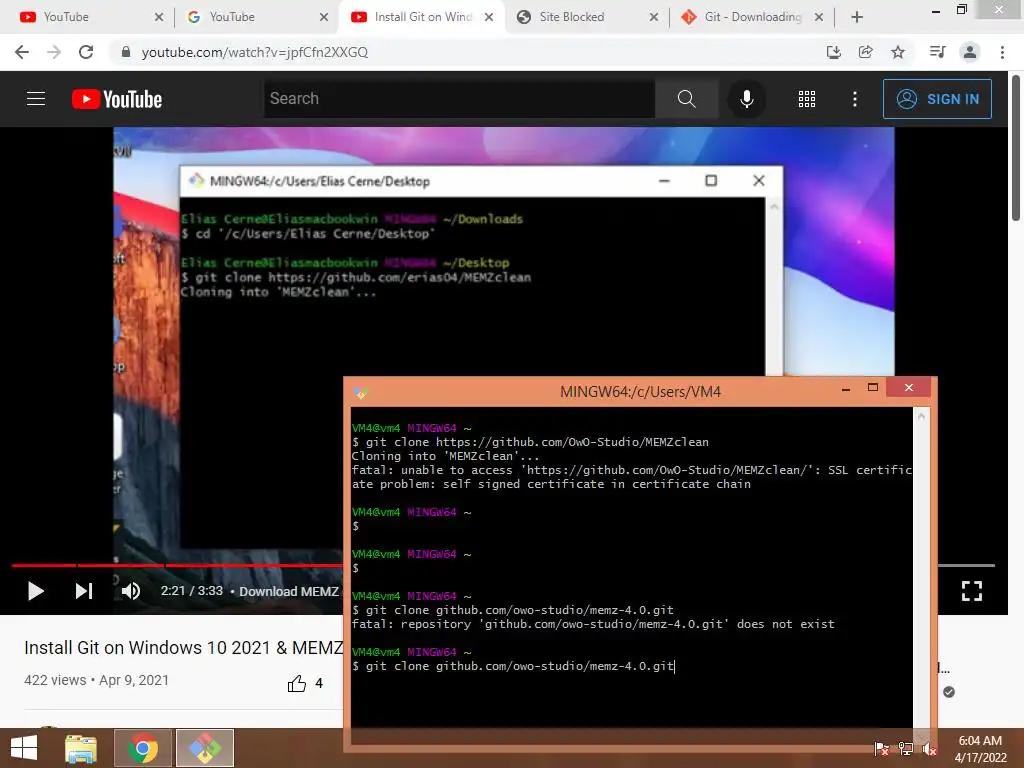This screenshot has height=768, width=1024.
Task: Open the Git - Downloading tab
Action: [x=752, y=17]
